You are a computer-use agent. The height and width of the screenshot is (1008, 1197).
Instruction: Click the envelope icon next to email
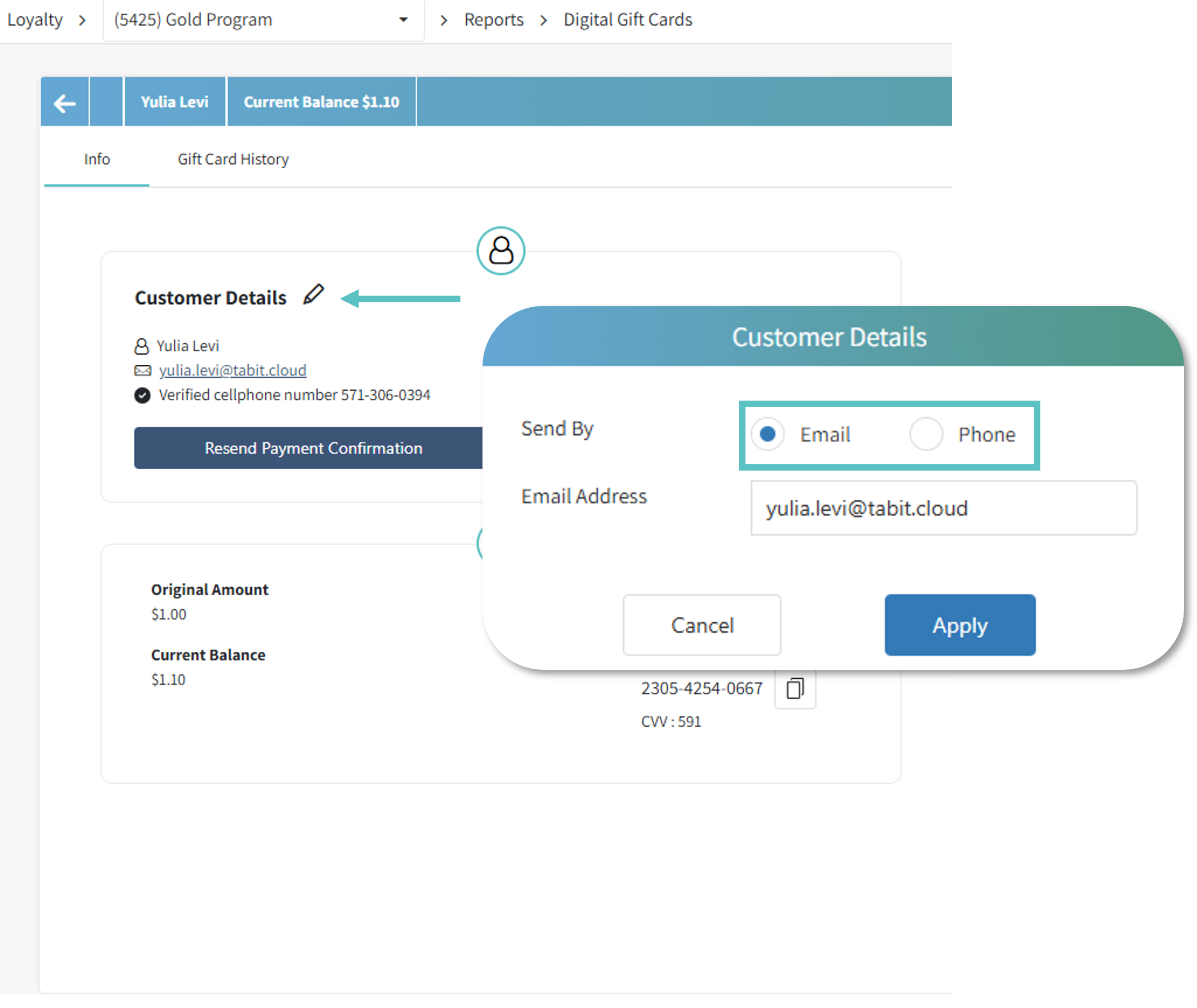(x=143, y=371)
